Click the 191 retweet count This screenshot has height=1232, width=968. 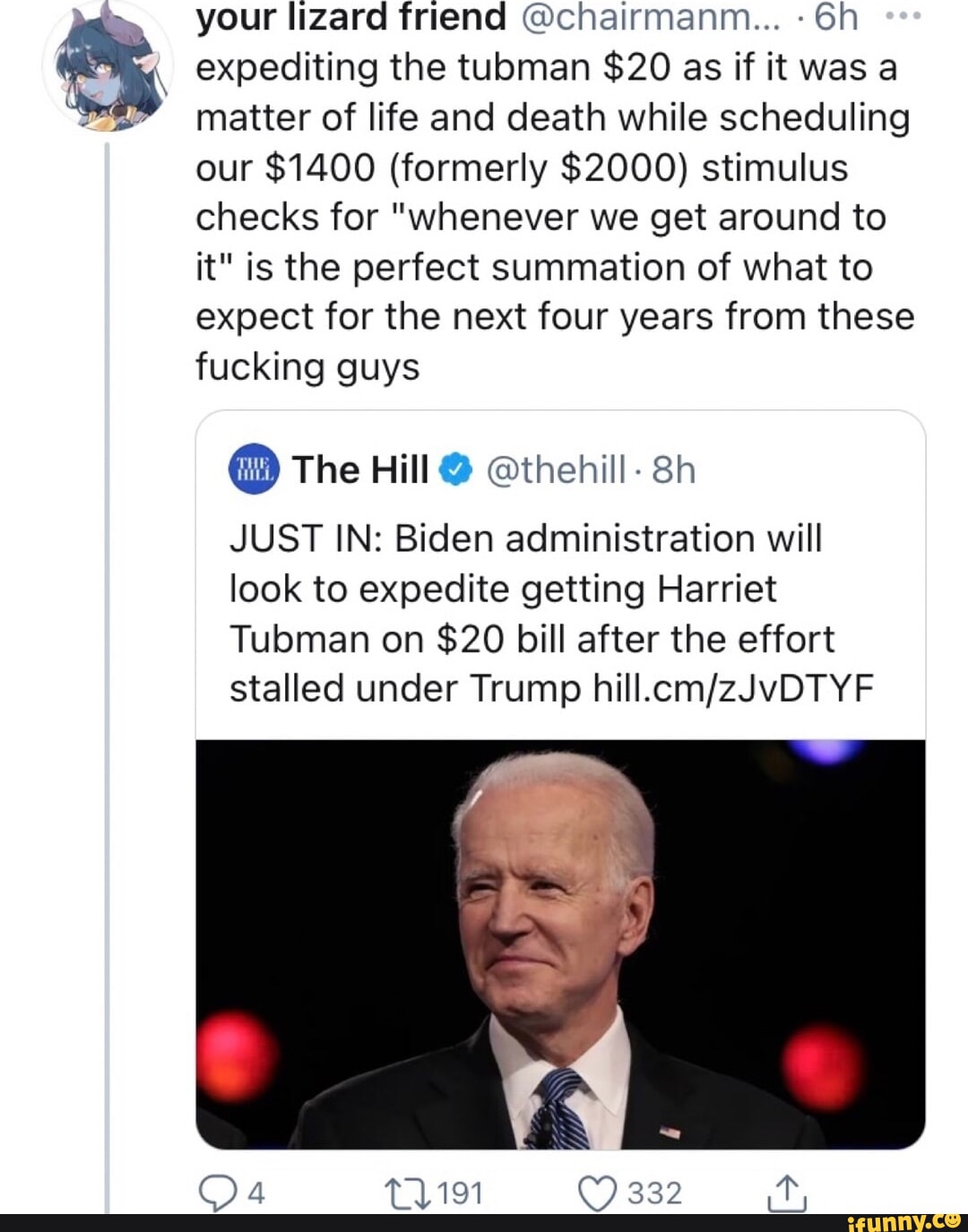tap(461, 1193)
